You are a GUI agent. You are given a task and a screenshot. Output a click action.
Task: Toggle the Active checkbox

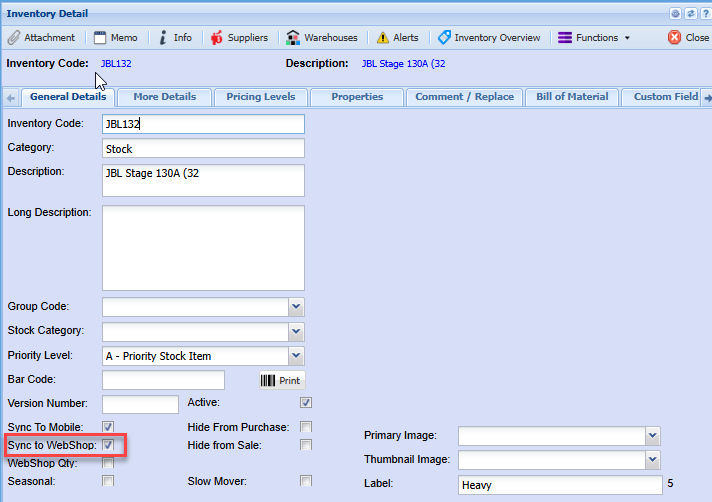coord(306,403)
